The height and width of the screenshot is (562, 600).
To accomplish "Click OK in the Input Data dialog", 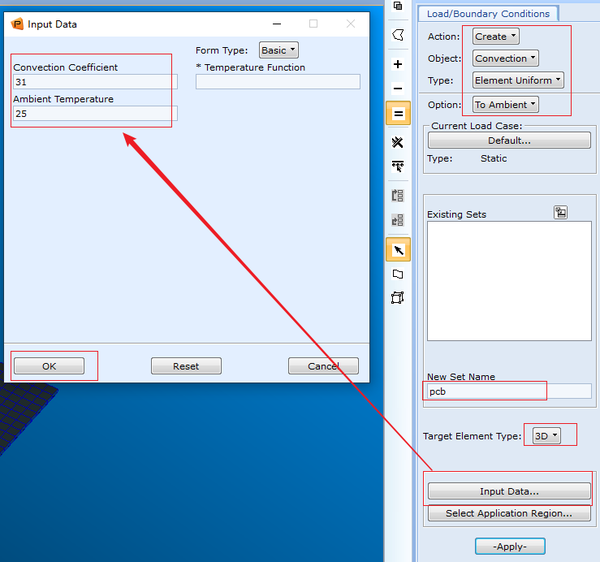I will [x=49, y=366].
